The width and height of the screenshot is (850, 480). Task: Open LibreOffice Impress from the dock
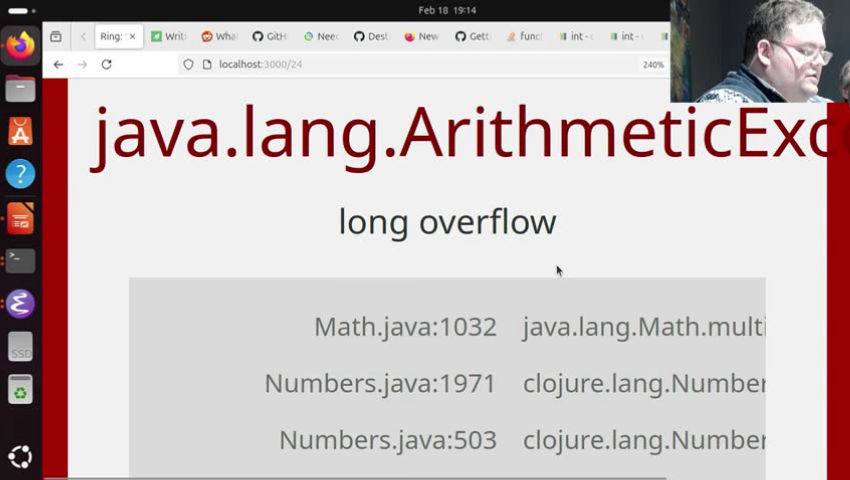click(x=20, y=217)
